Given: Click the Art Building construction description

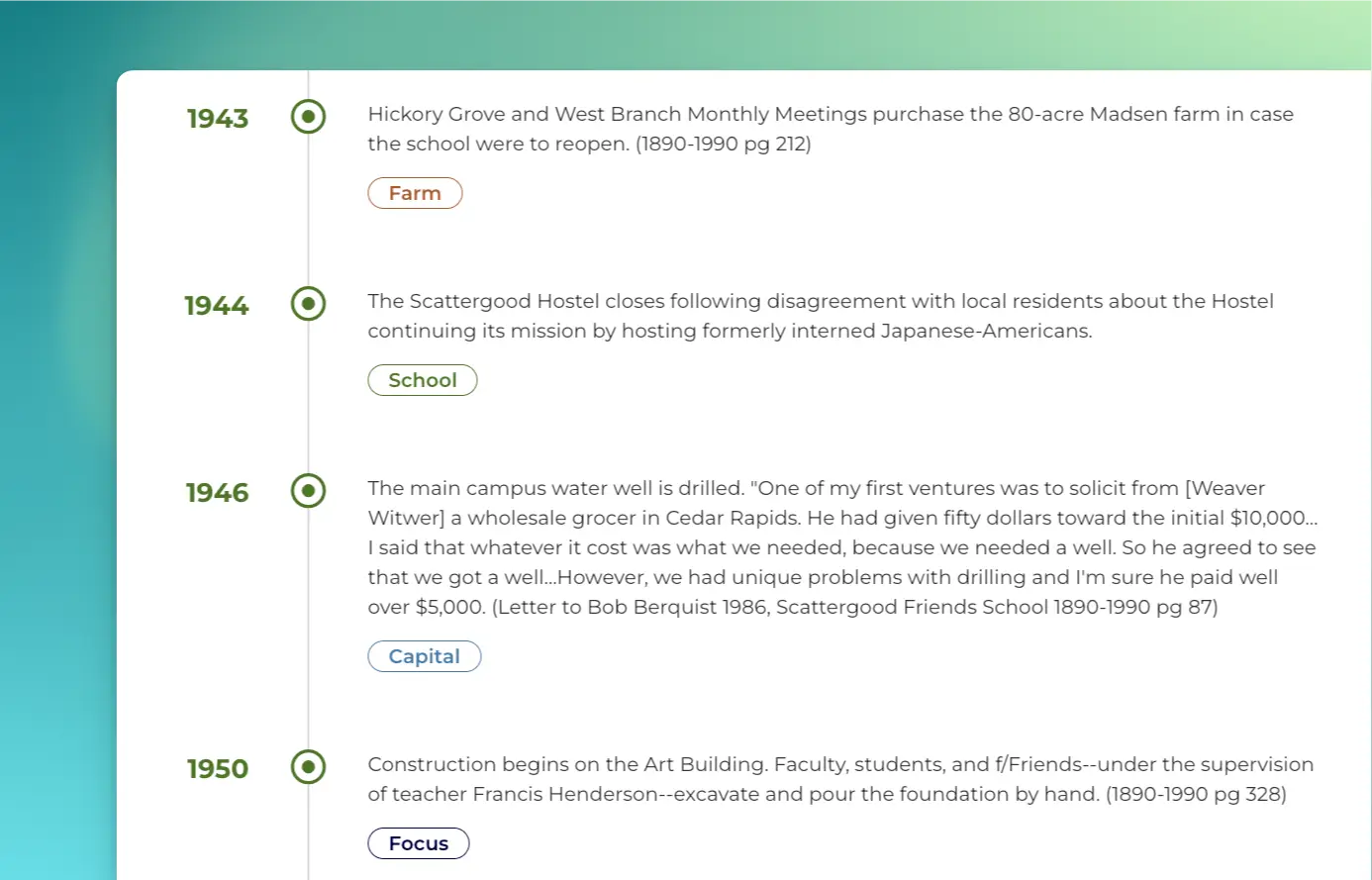Looking at the screenshot, I should pyautogui.click(x=839, y=765).
